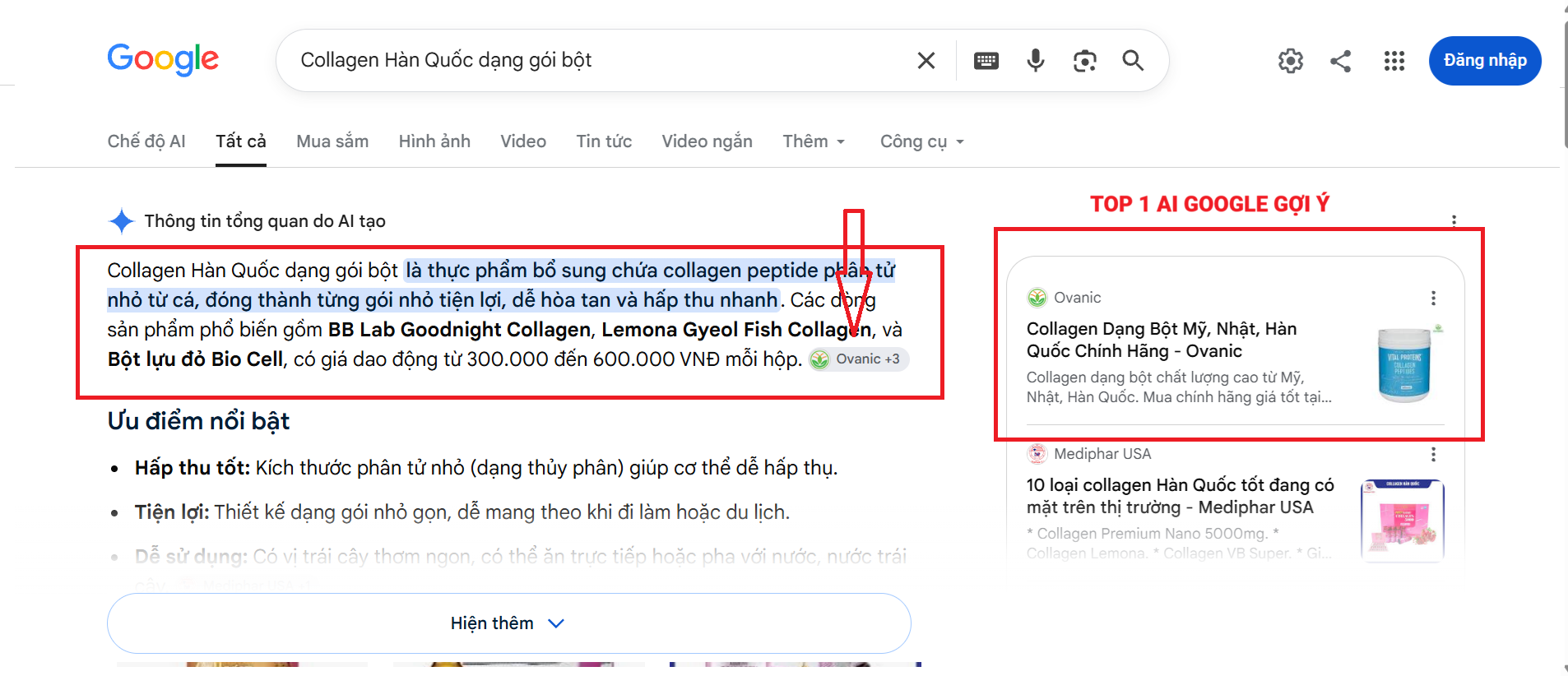Viewport: 1568px width, 676px height.
Task: Select the Tất cả tab
Action: [241, 141]
